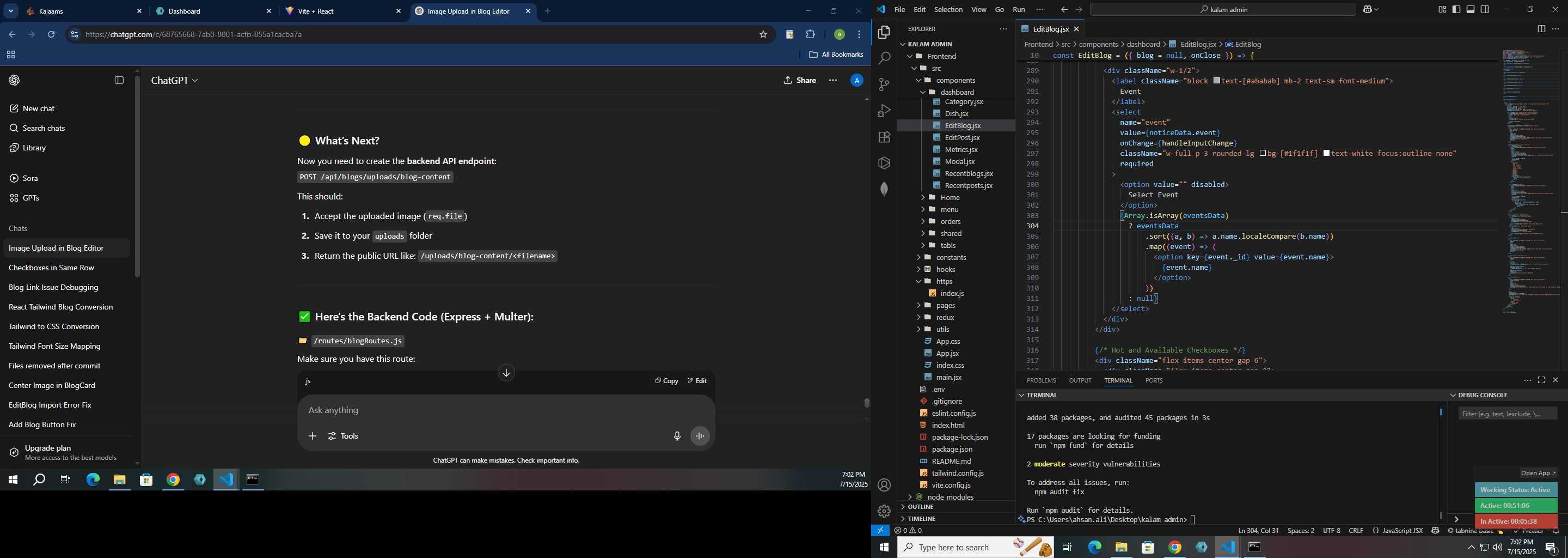Maximize the terminal panel size

tap(1541, 380)
